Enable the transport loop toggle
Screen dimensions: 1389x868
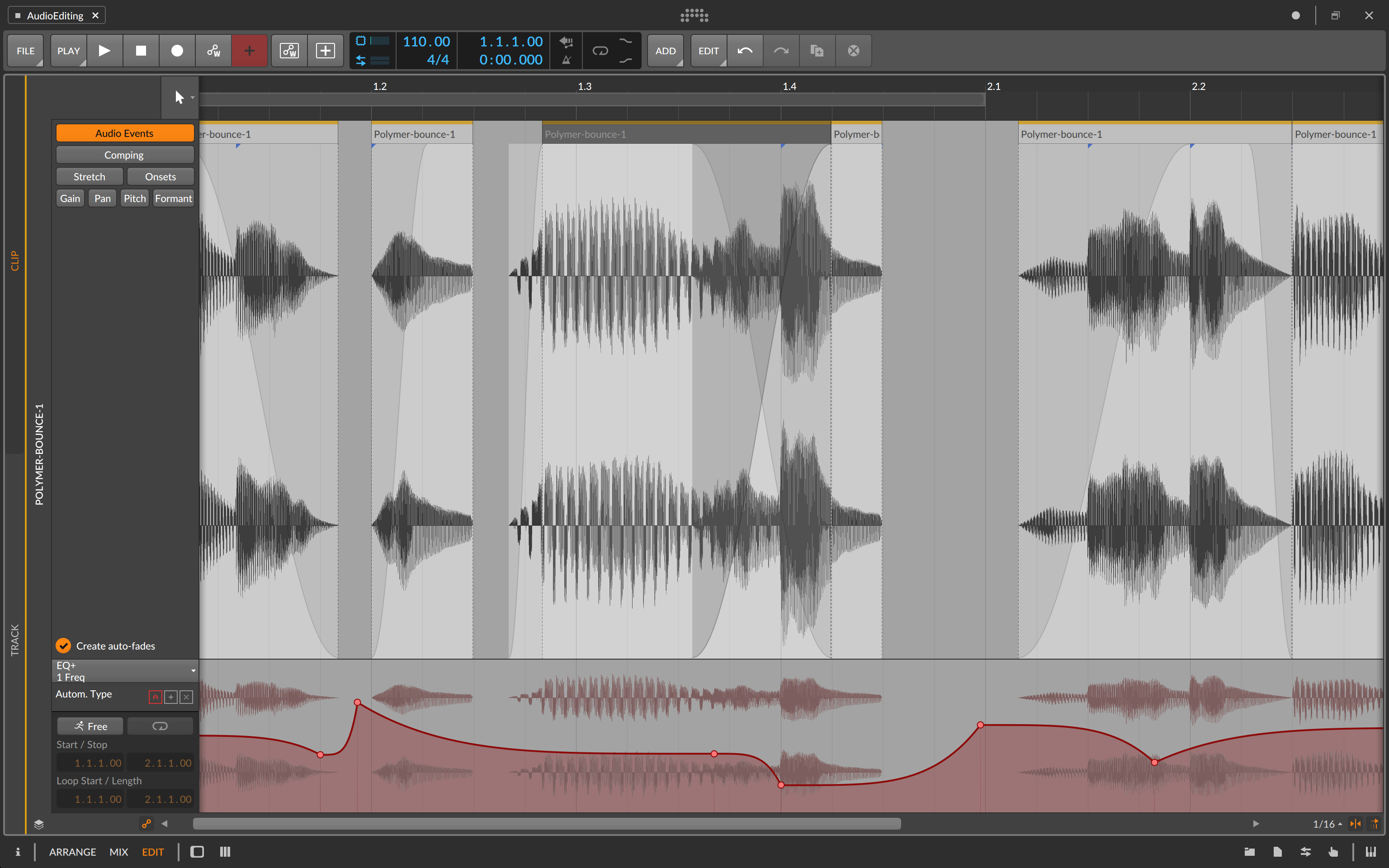point(600,51)
